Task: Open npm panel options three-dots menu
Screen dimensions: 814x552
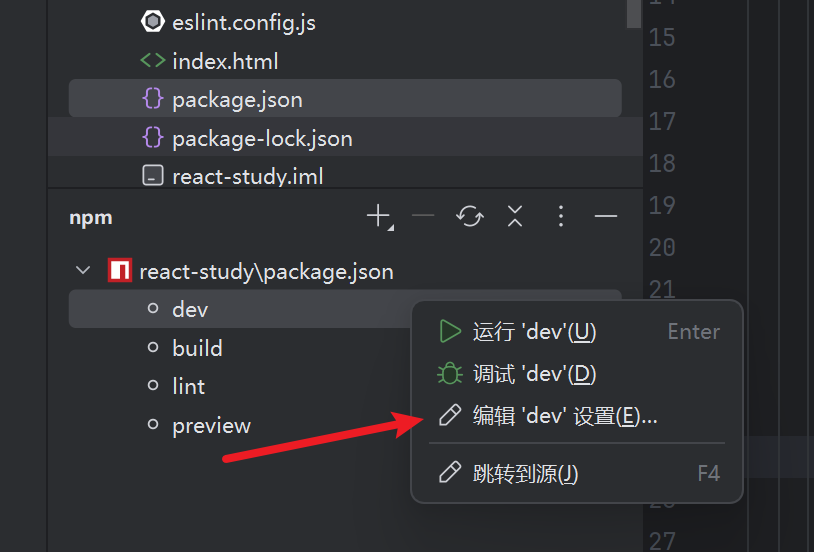Action: coord(561,216)
